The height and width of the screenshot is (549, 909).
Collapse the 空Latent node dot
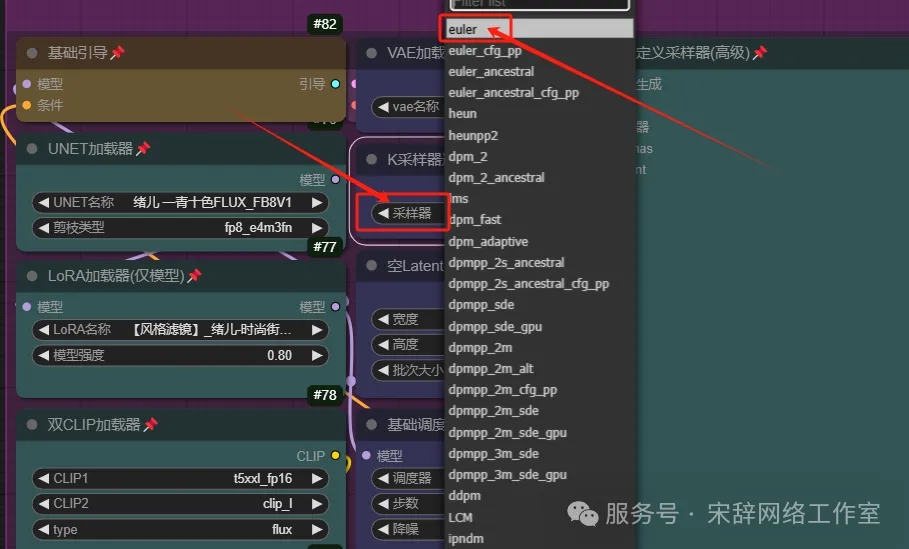point(372,266)
